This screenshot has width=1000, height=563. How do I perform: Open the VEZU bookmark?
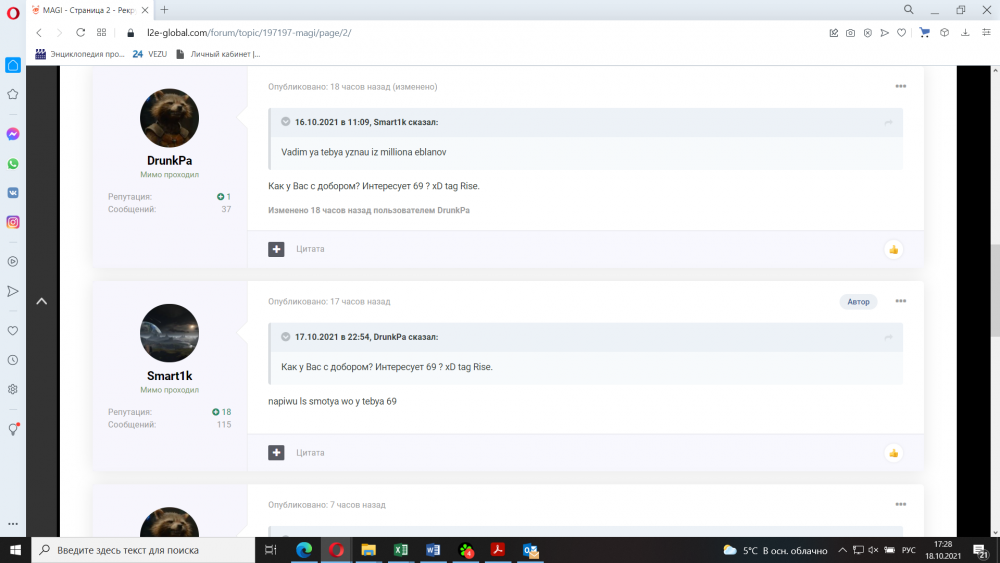150,54
